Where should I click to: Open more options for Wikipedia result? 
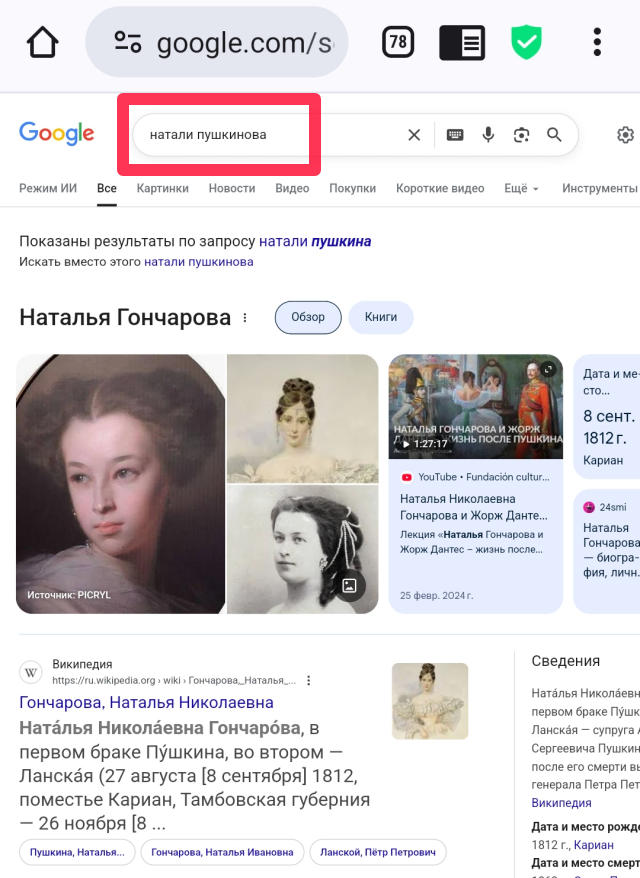tap(309, 680)
